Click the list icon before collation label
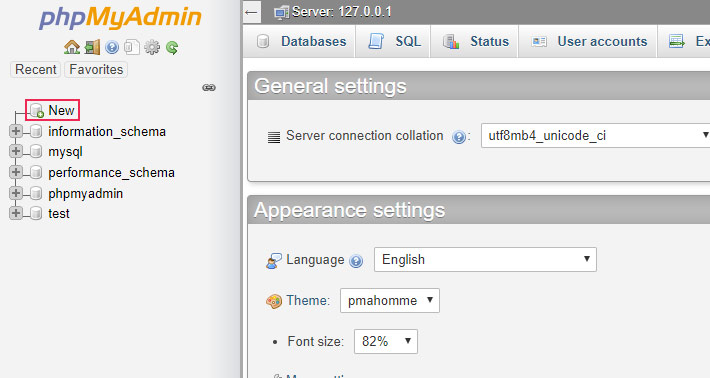The height and width of the screenshot is (378, 710). click(x=274, y=137)
